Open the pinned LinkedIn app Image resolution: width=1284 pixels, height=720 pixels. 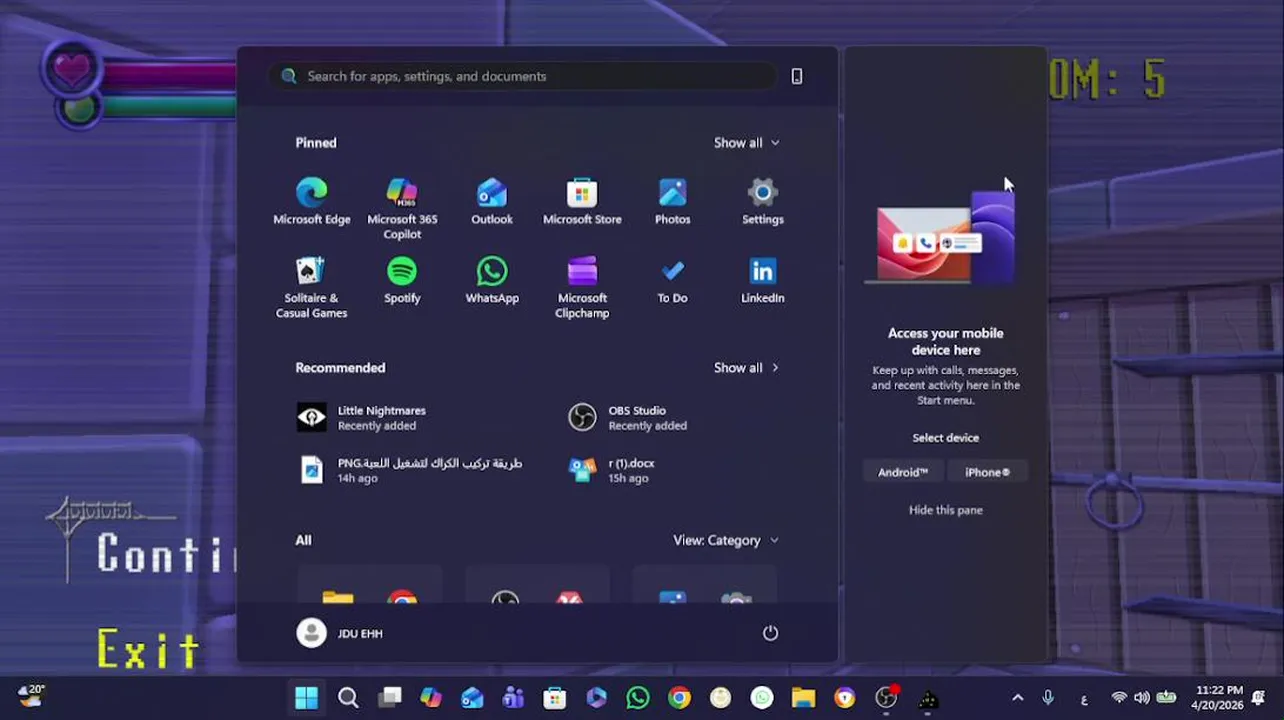762,281
